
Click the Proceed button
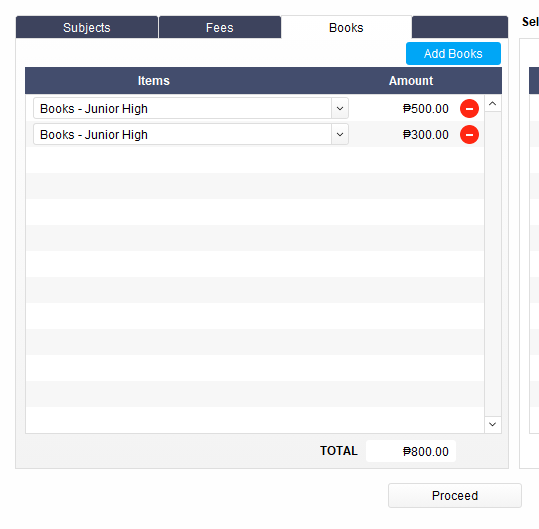(x=455, y=495)
